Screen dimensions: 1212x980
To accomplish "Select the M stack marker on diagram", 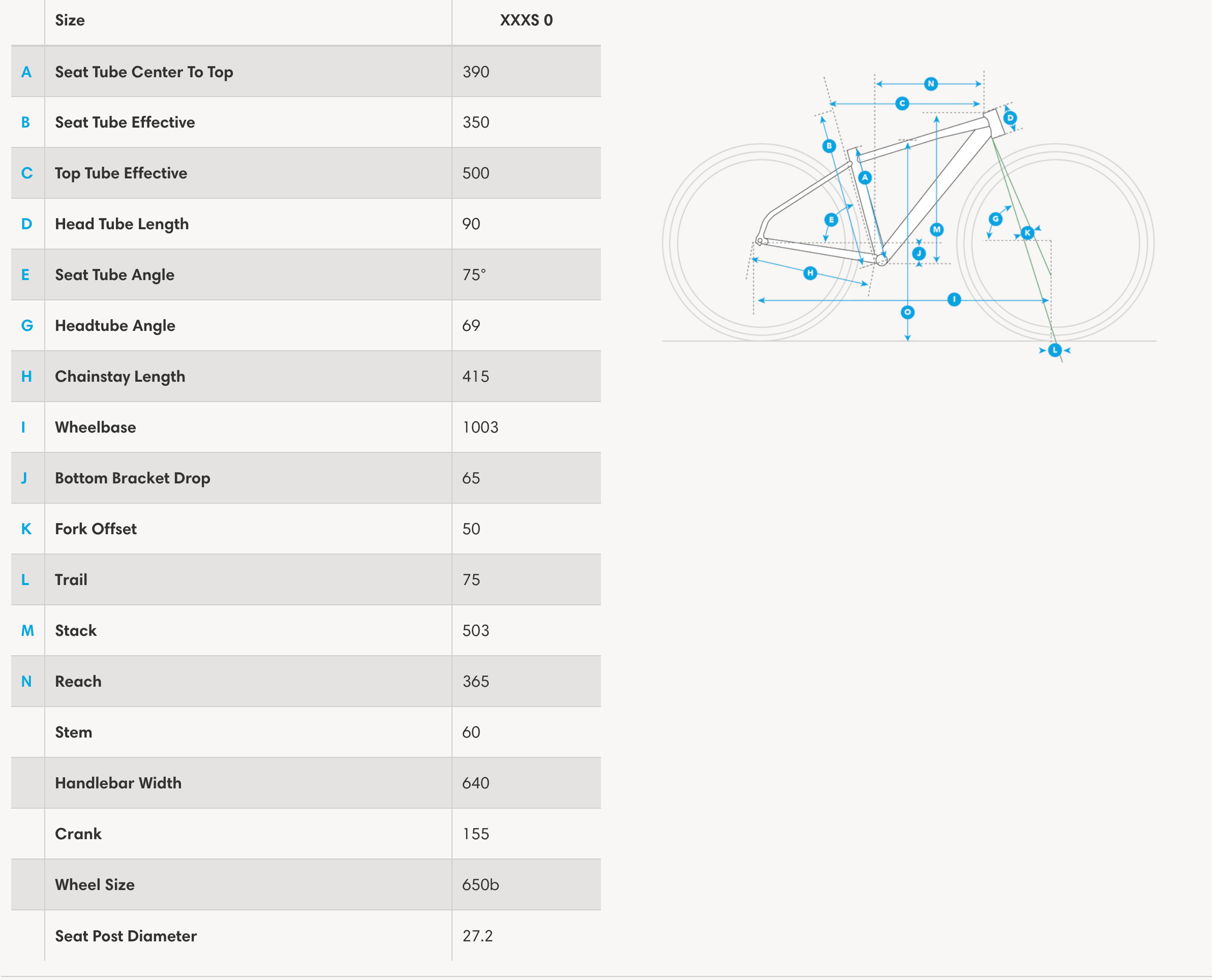I will pyautogui.click(x=936, y=229).
